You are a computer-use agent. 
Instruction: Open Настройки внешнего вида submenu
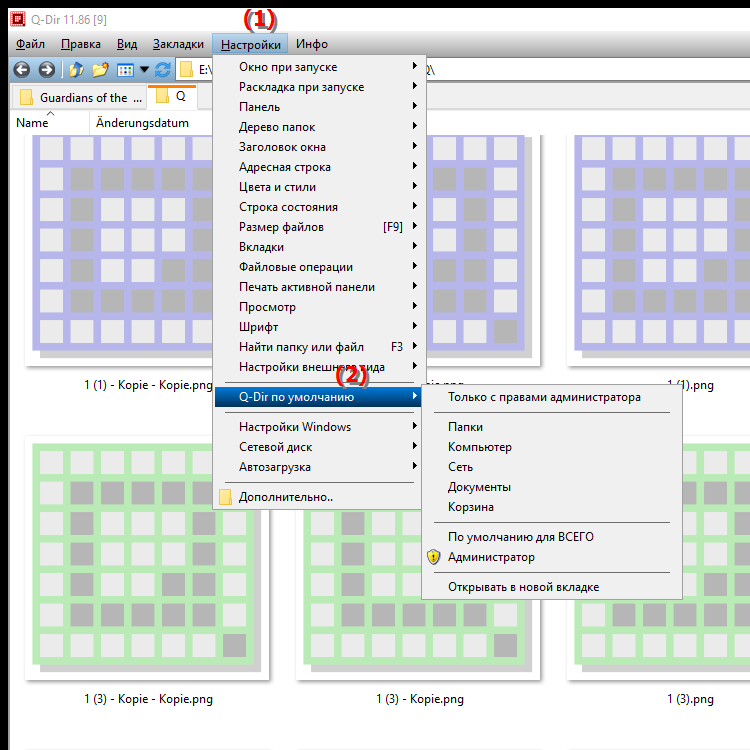[318, 367]
